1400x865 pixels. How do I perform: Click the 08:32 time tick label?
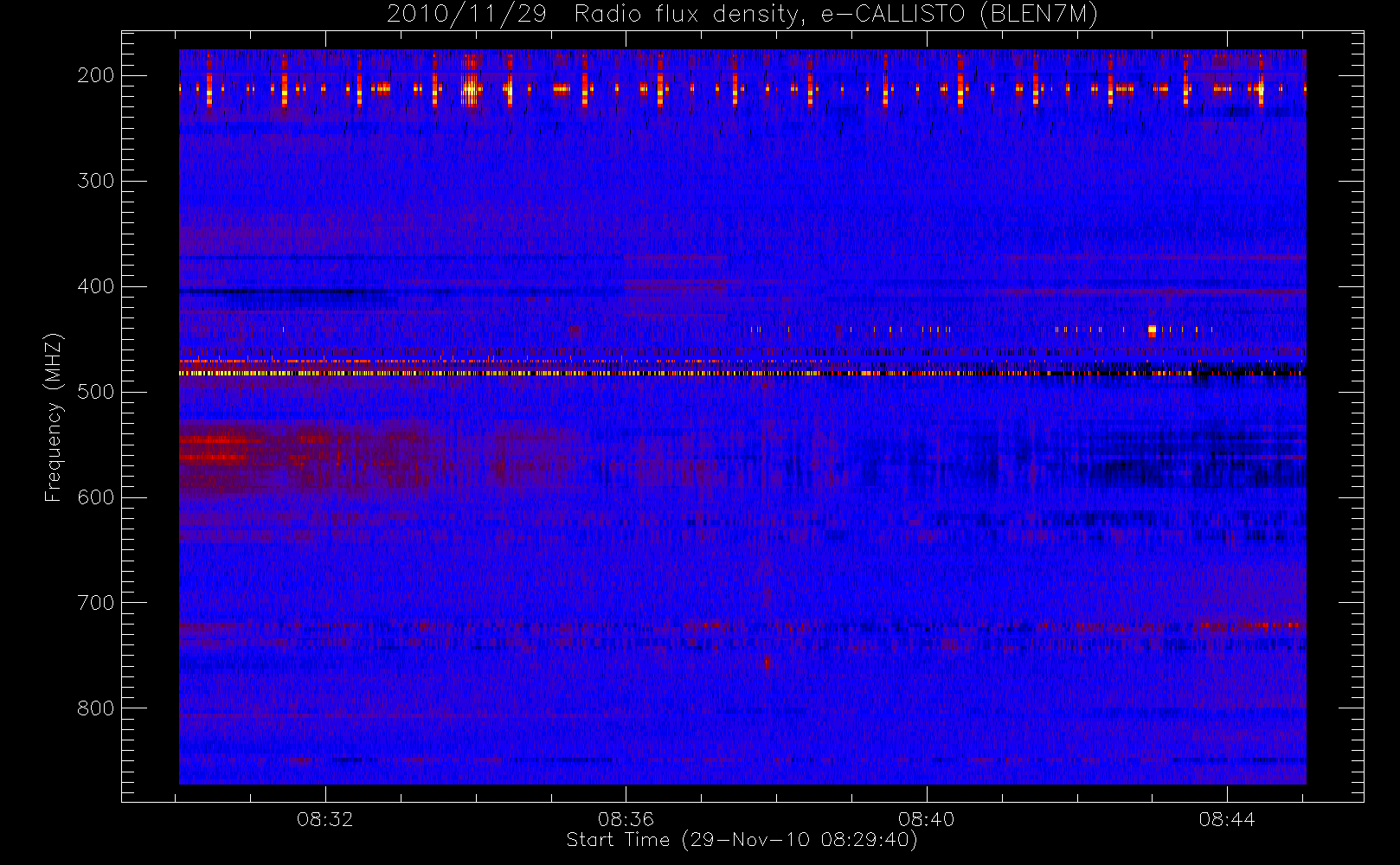click(x=325, y=819)
